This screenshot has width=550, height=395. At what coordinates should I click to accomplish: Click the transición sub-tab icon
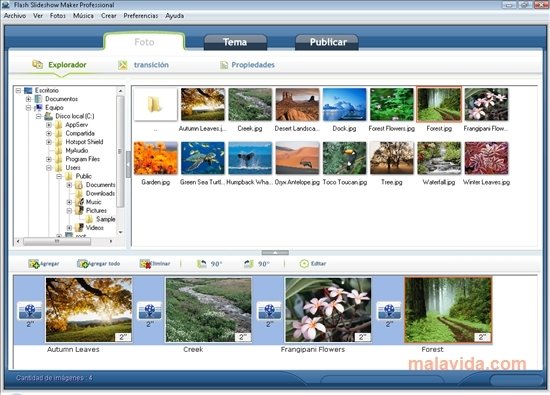click(123, 65)
